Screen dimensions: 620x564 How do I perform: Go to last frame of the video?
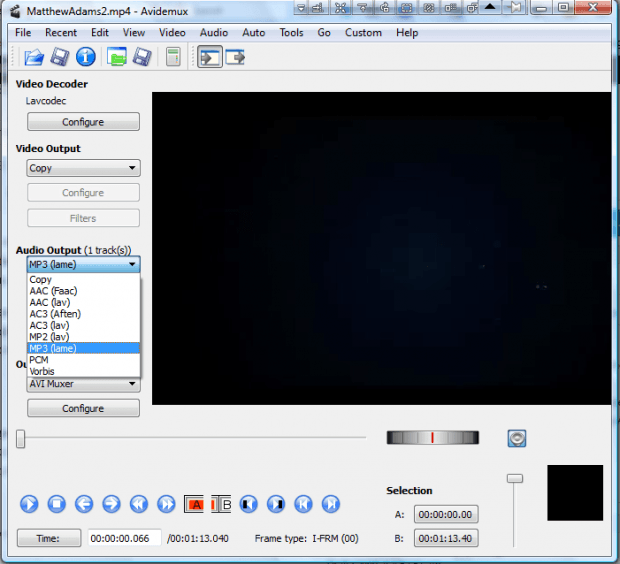click(x=331, y=504)
